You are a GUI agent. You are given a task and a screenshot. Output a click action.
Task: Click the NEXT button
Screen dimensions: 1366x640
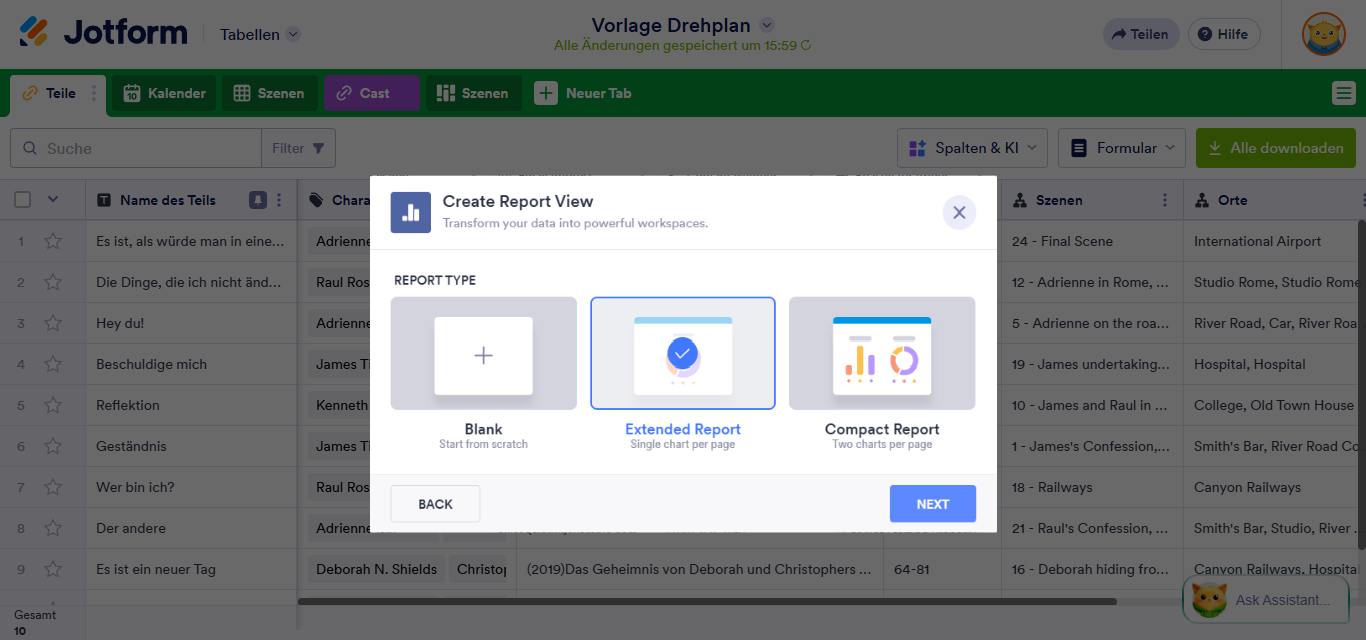point(932,504)
